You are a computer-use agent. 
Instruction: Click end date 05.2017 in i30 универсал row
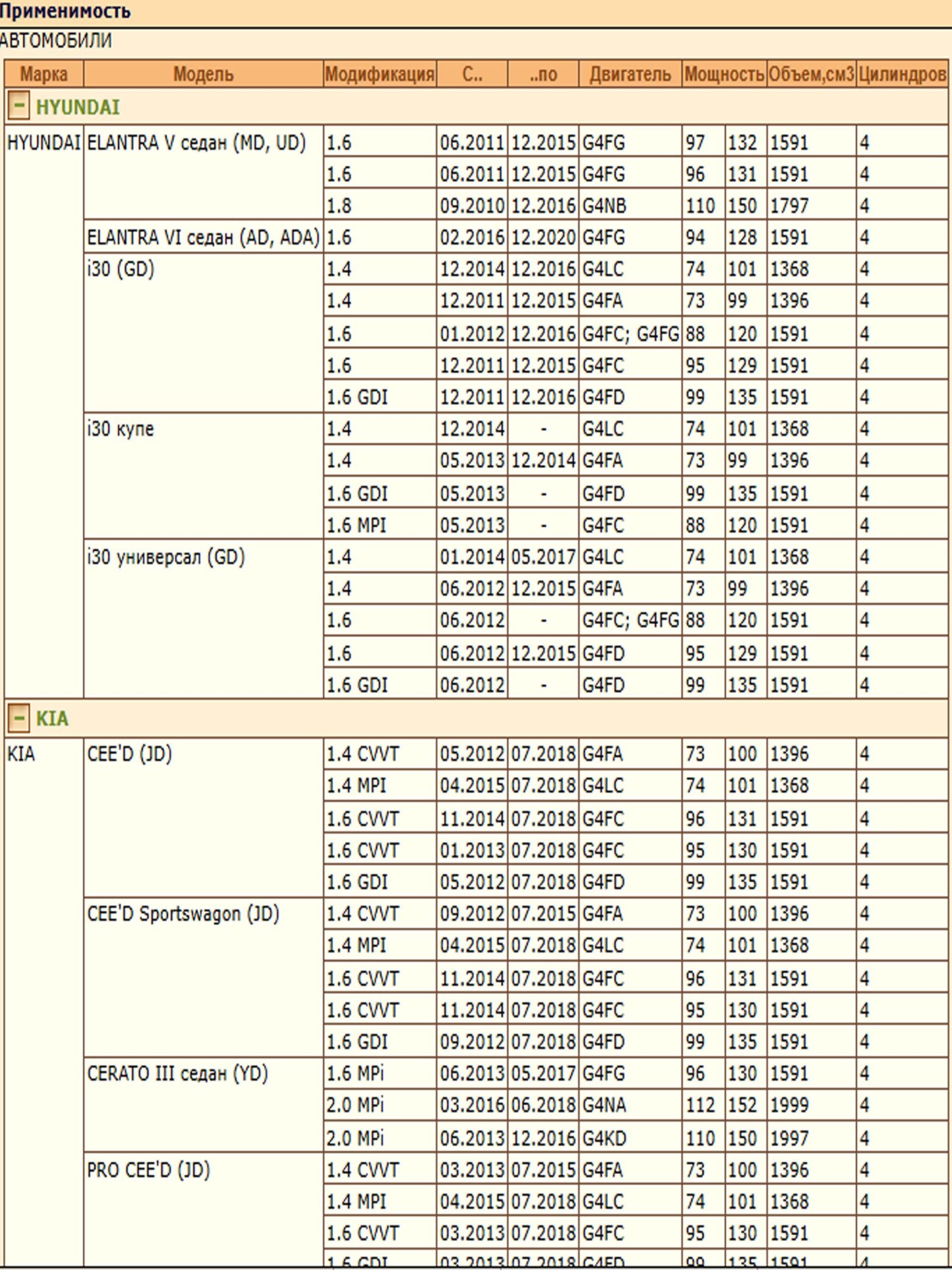point(543,556)
